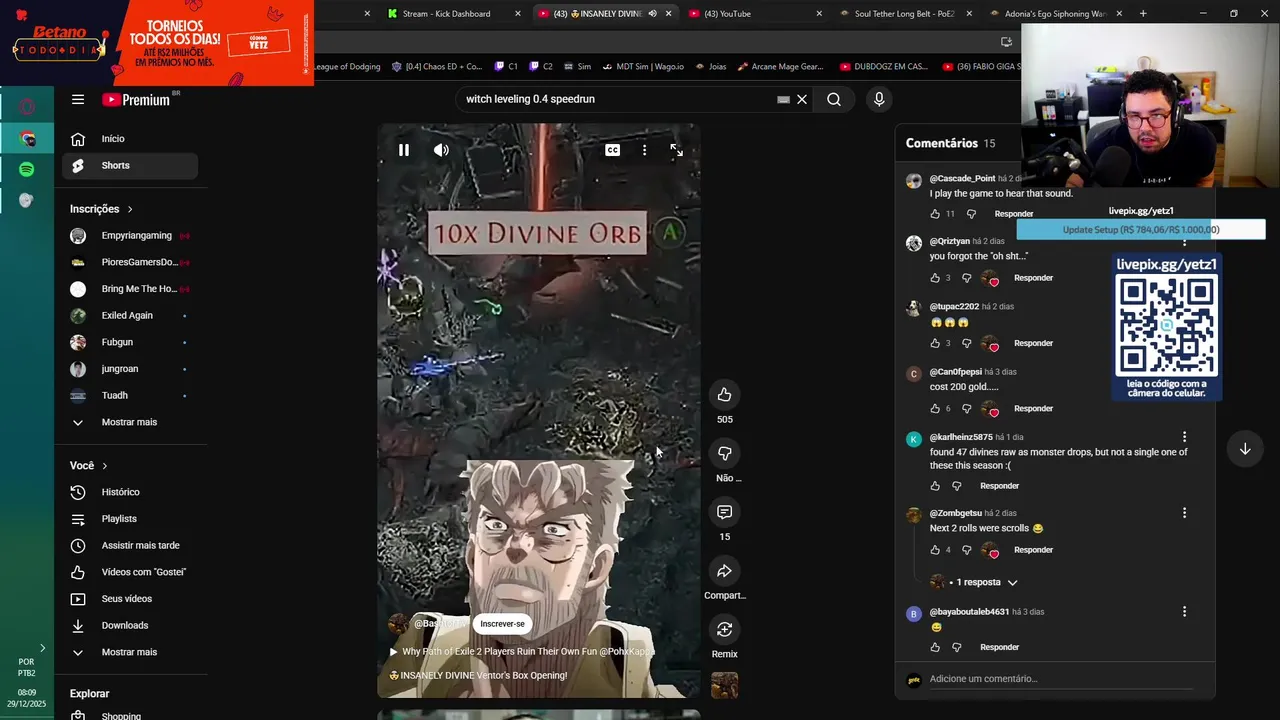Image resolution: width=1280 pixels, height=720 pixels.
Task: Mute the Shorts video volume
Action: coord(441,150)
